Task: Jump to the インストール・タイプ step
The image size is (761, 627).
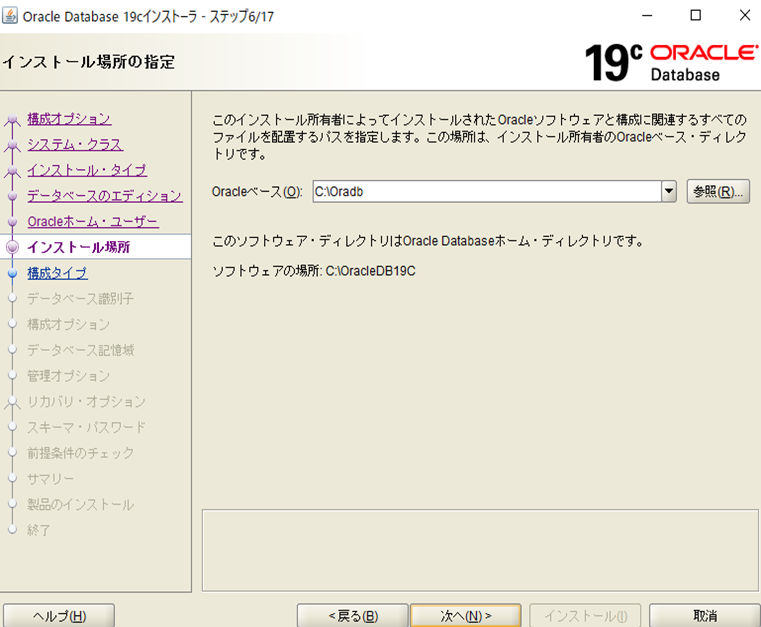Action: 87,170
